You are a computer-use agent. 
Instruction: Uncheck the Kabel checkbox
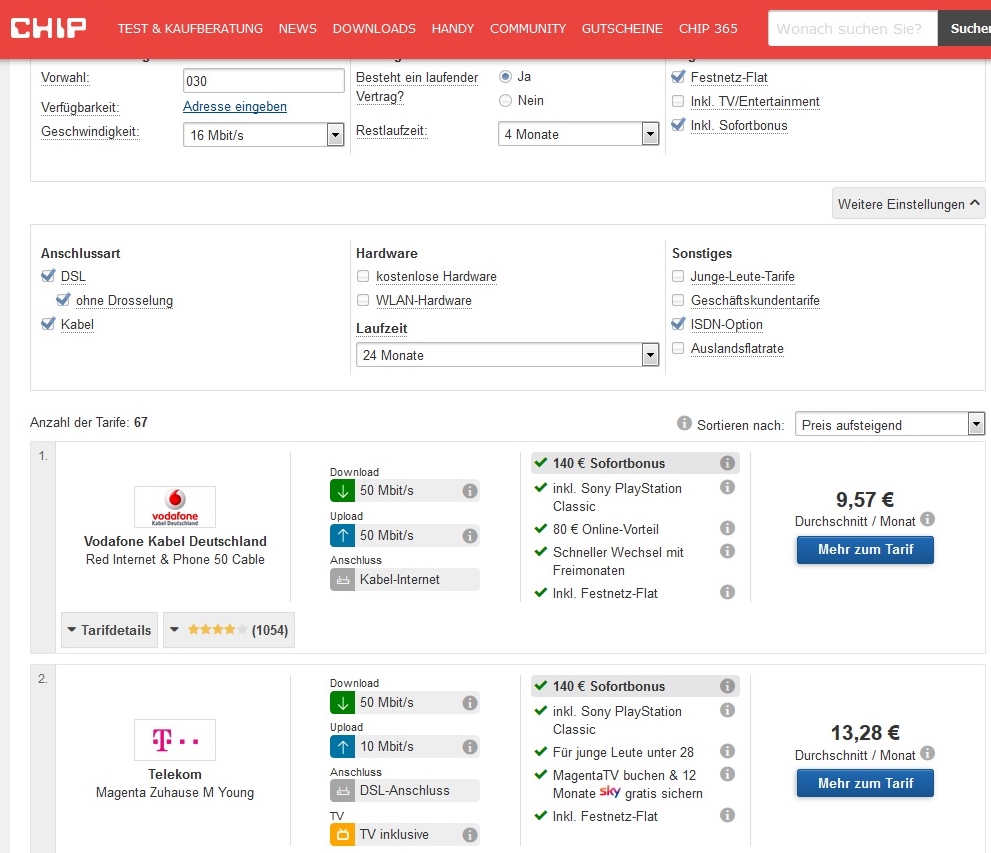click(x=48, y=324)
